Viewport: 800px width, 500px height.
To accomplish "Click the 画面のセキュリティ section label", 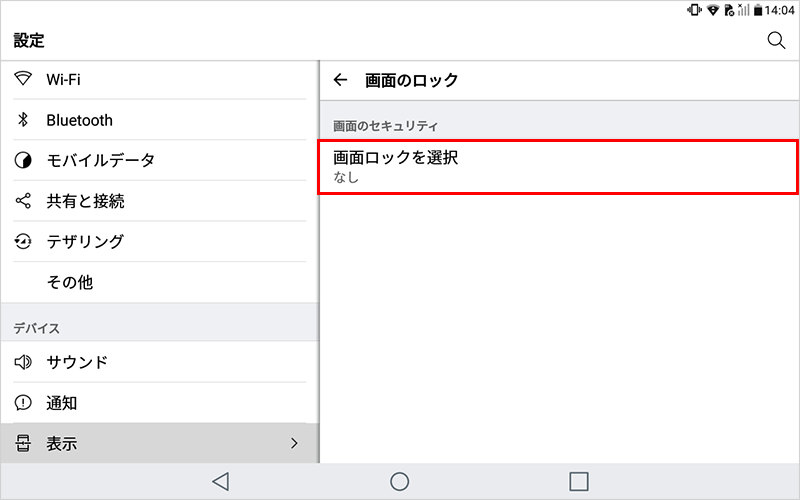I will coord(385,126).
